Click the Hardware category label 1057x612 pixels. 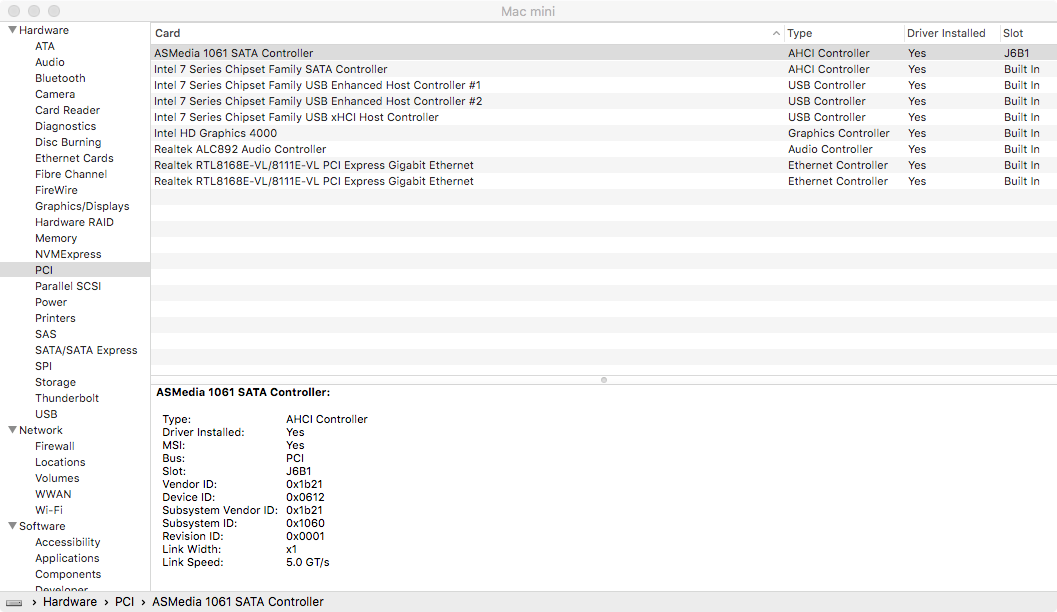pyautogui.click(x=44, y=30)
